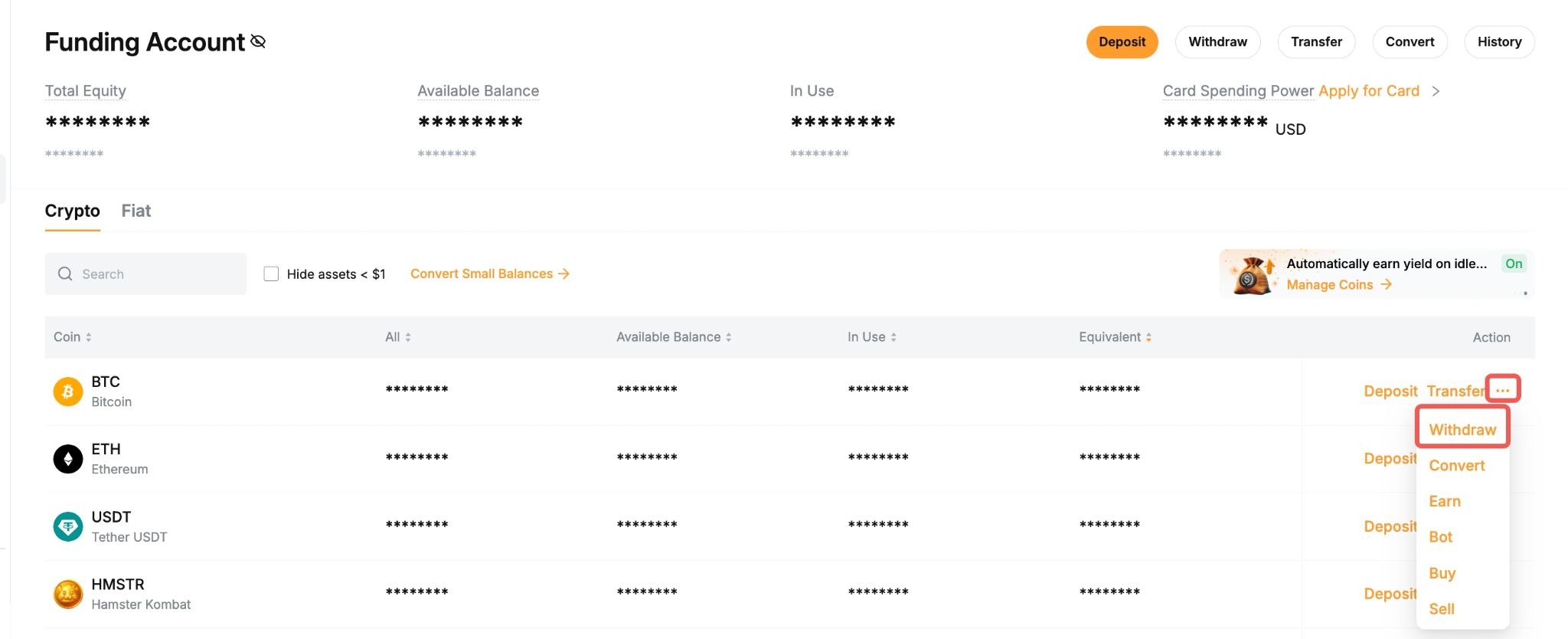Toggle the auto-earn On switch
Viewport: 1568px width, 639px height.
(x=1513, y=264)
